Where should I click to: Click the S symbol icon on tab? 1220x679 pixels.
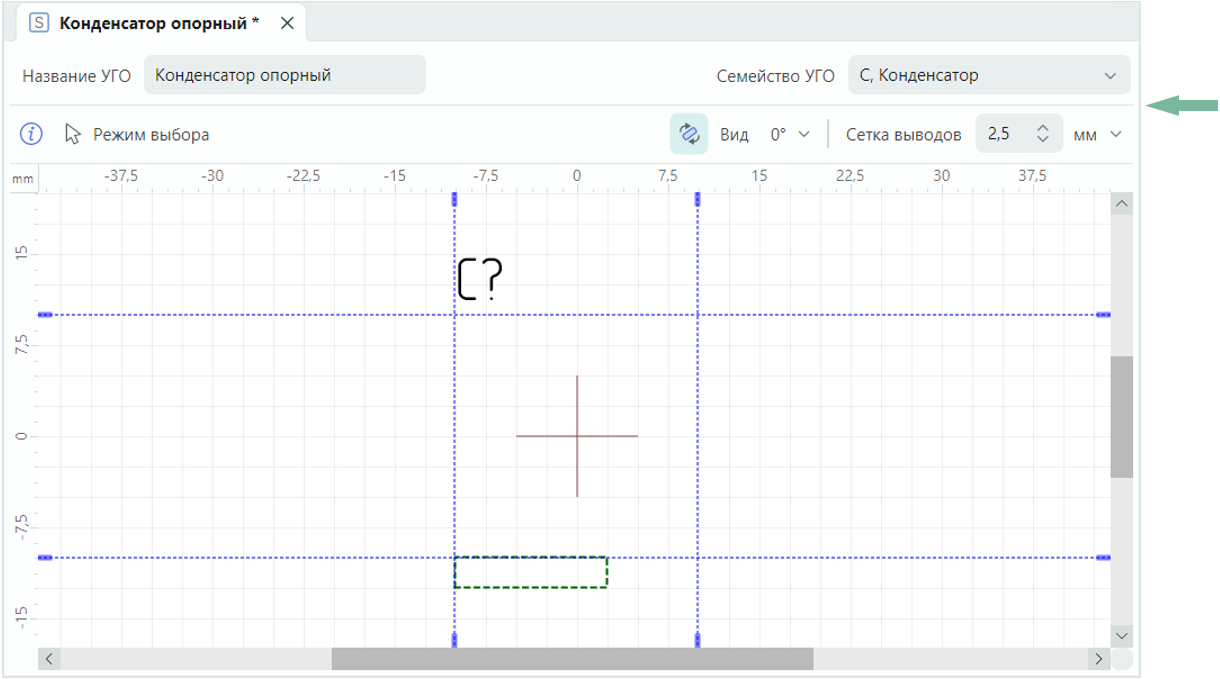coord(39,23)
